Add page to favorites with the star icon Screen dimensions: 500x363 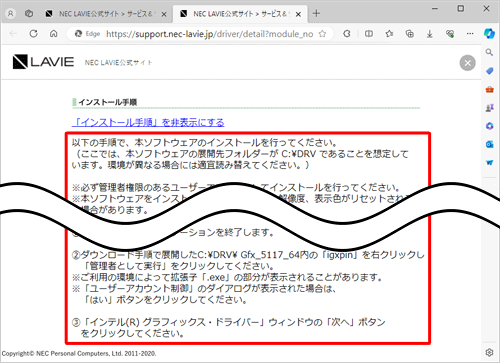[322, 34]
